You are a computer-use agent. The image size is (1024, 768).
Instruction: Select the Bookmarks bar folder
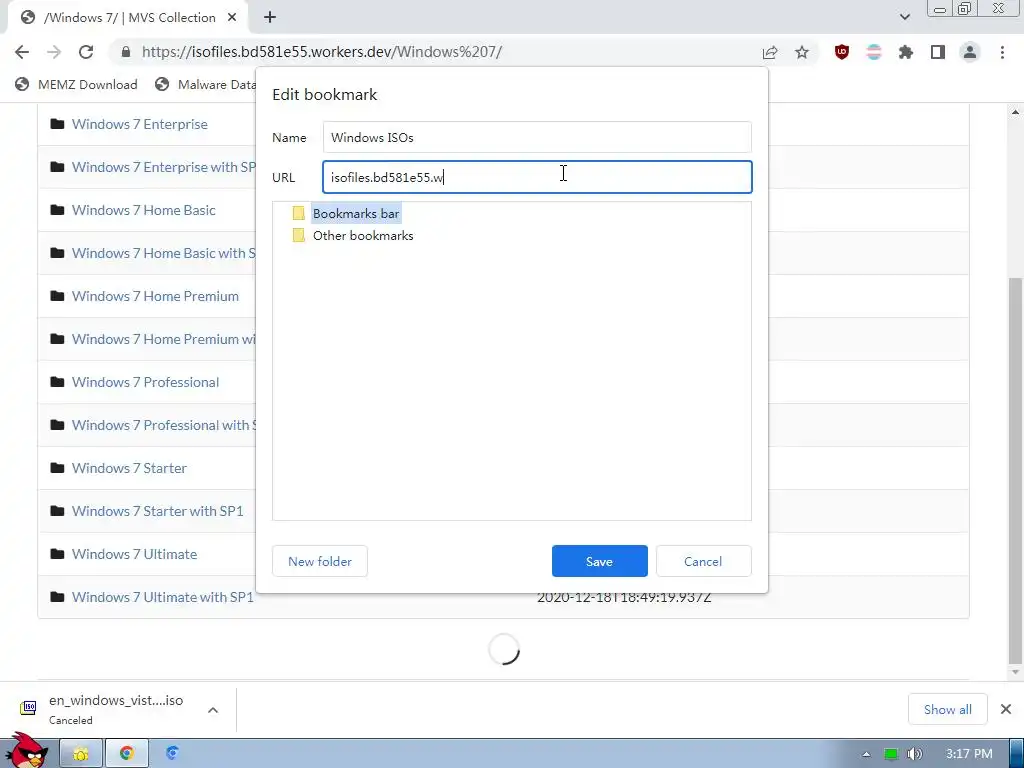356,214
